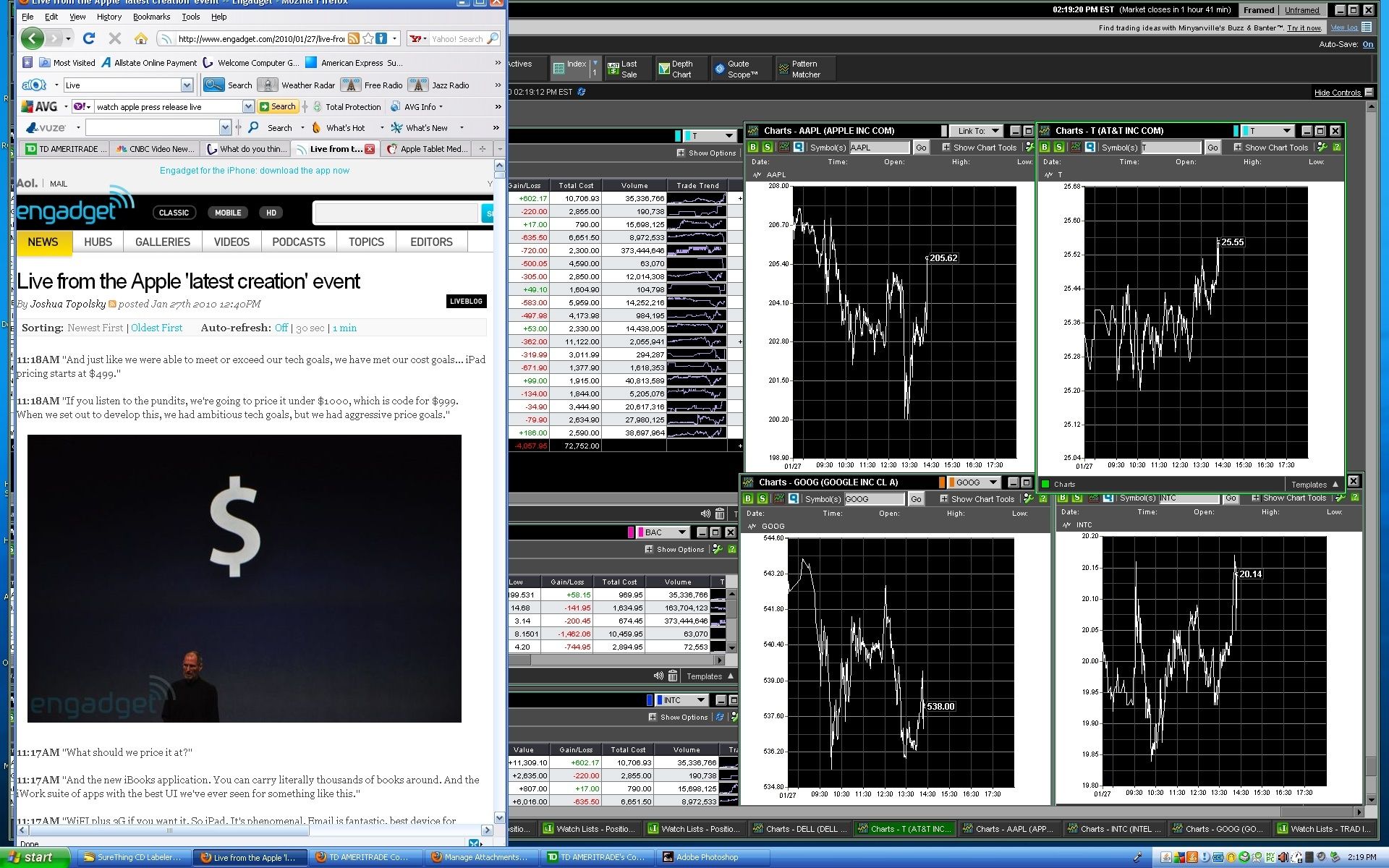
Task: Sort liveblog Oldest First
Action: point(157,328)
